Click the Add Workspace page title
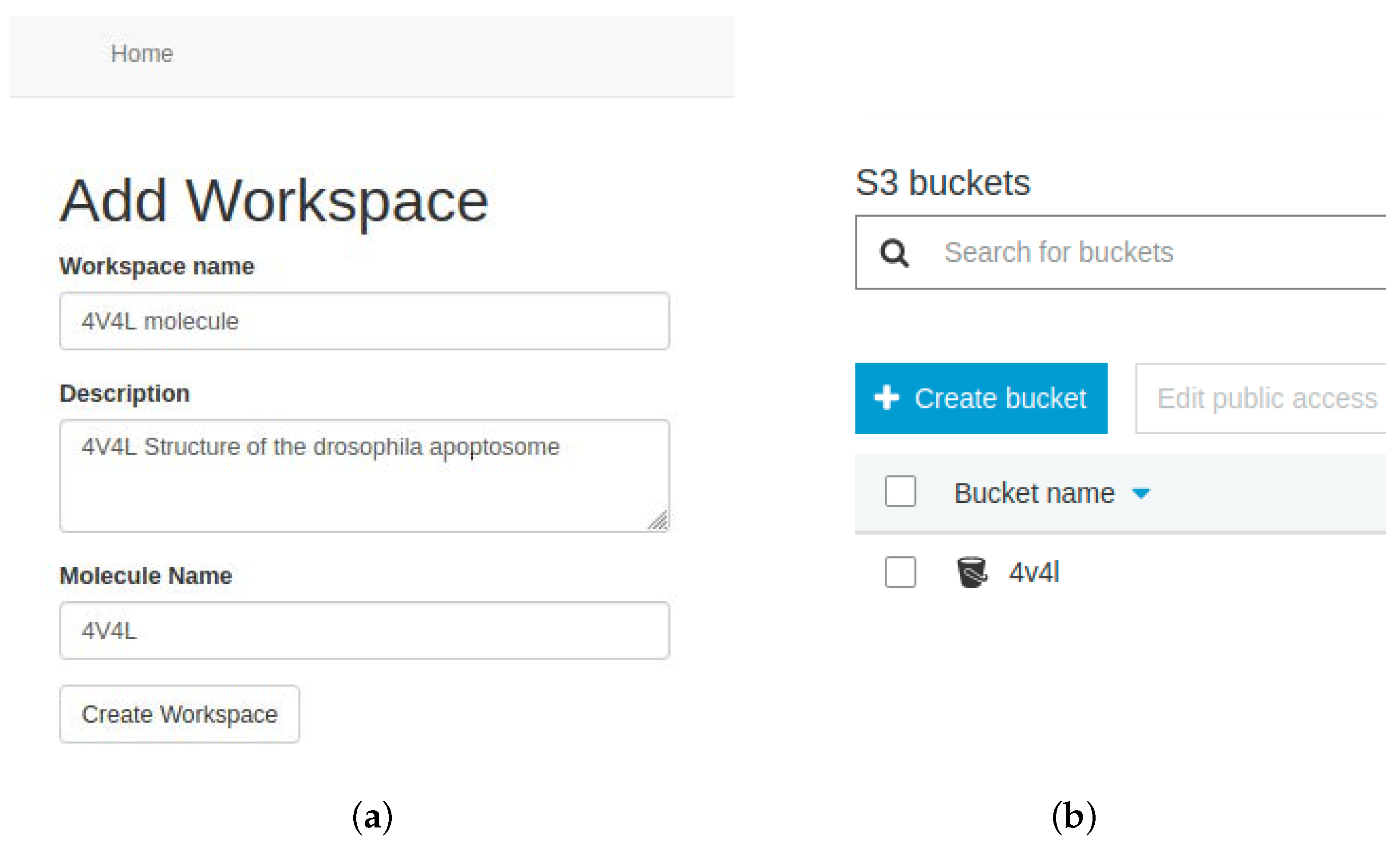 coord(274,201)
